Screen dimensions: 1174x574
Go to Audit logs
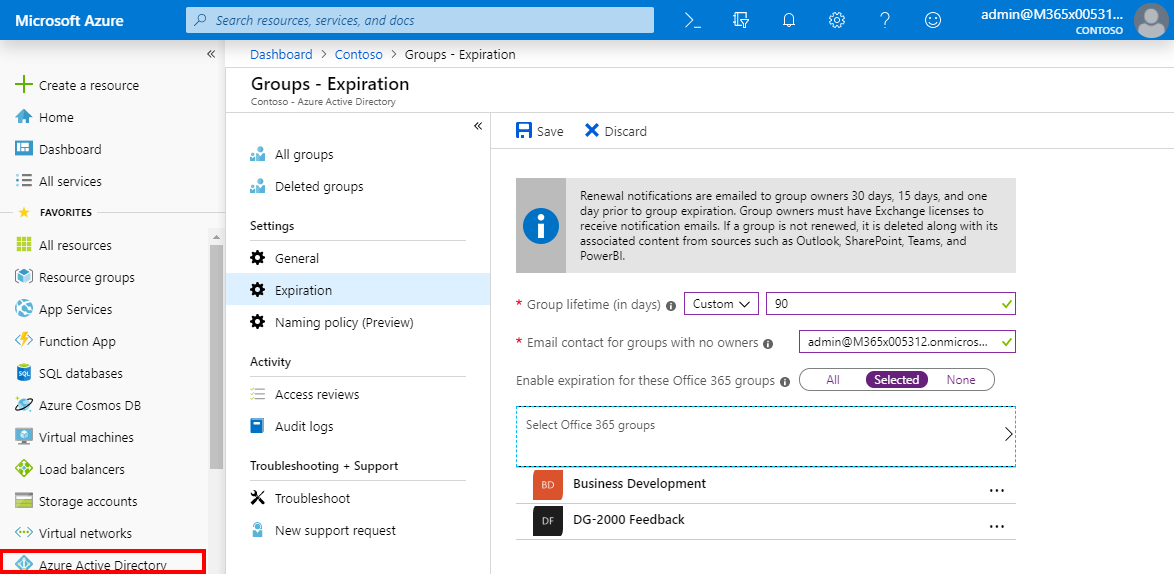[304, 426]
